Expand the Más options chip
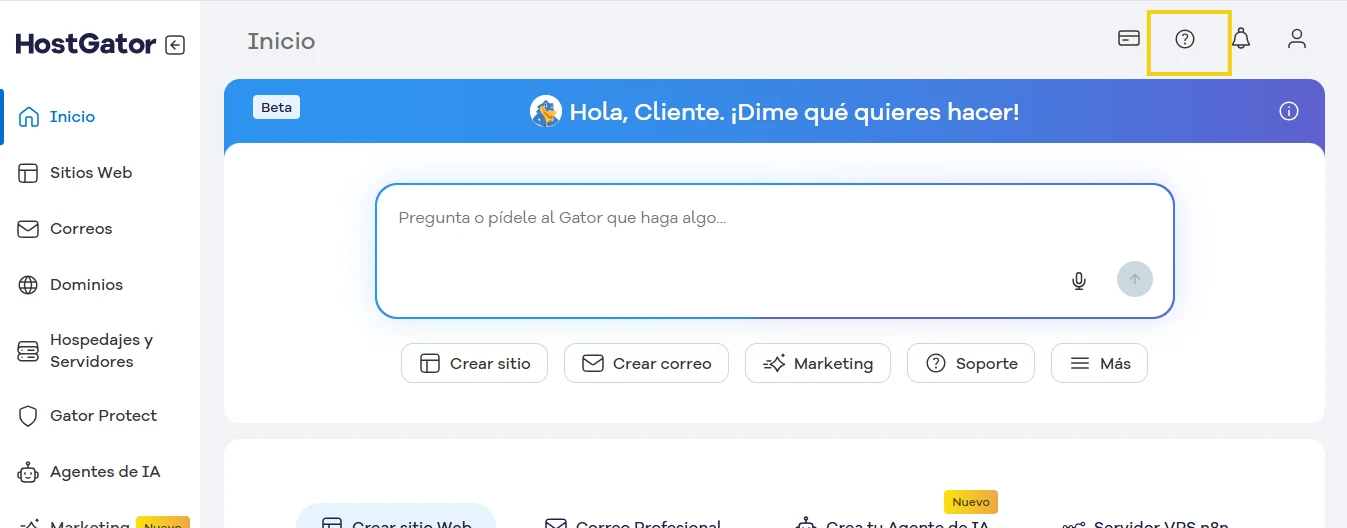The image size is (1347, 528). pos(1099,363)
